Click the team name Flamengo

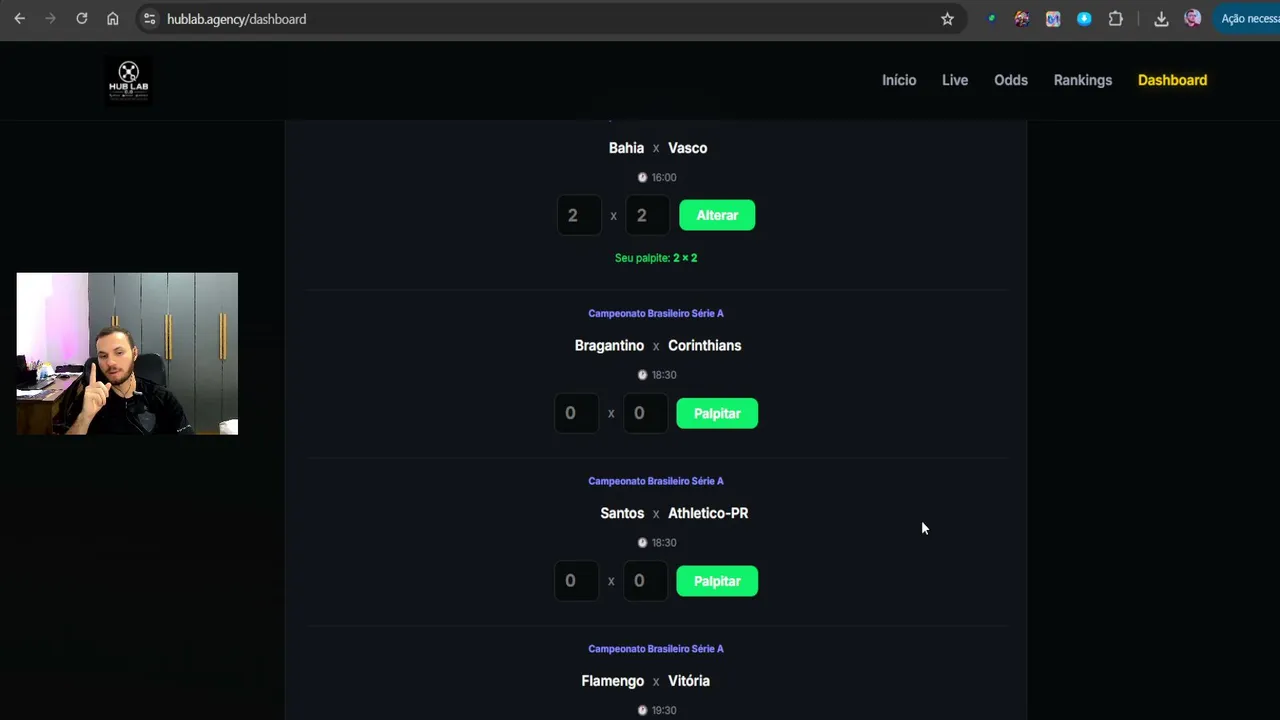[x=613, y=681]
